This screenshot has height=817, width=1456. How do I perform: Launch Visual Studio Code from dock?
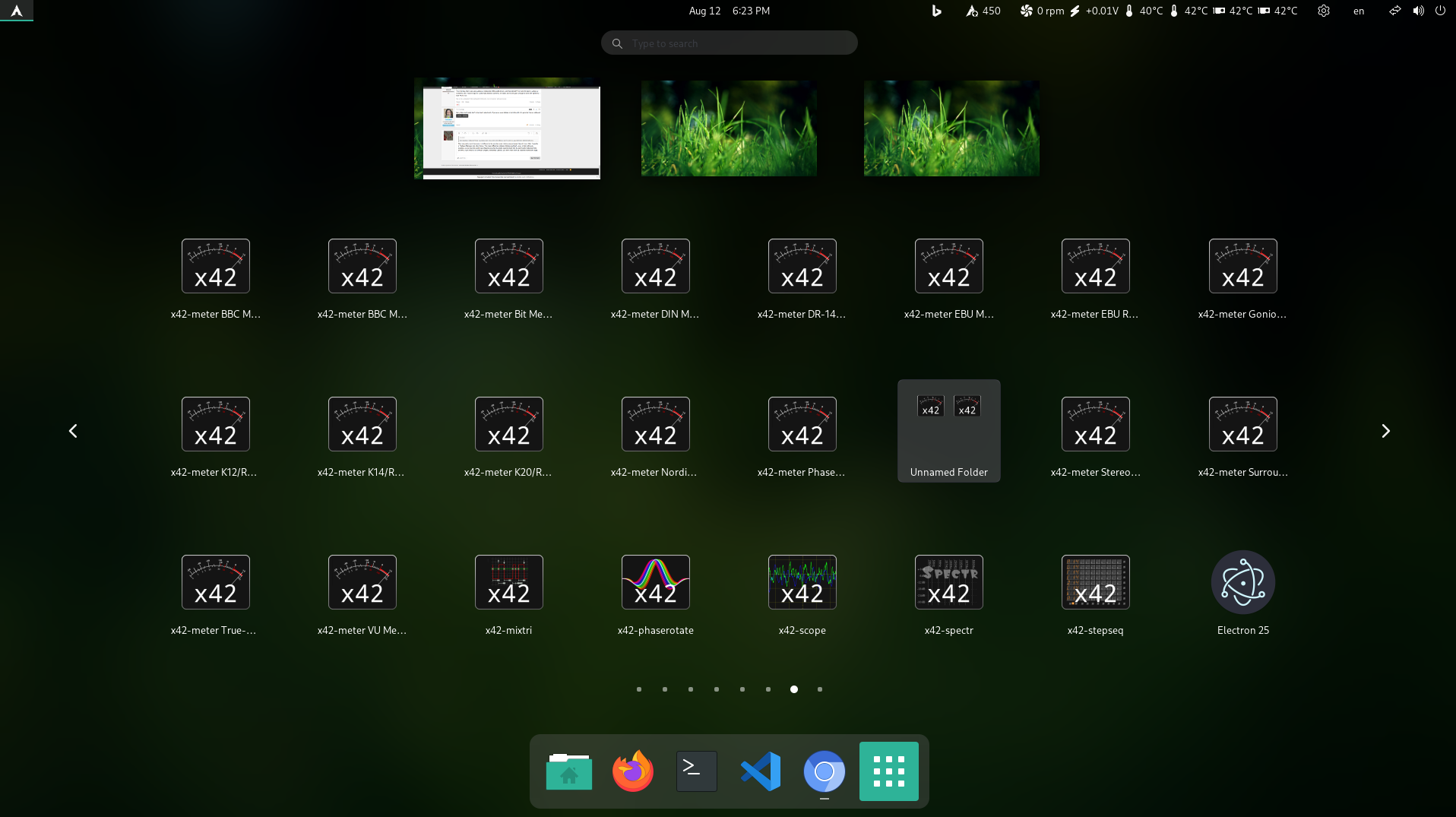[x=761, y=771]
